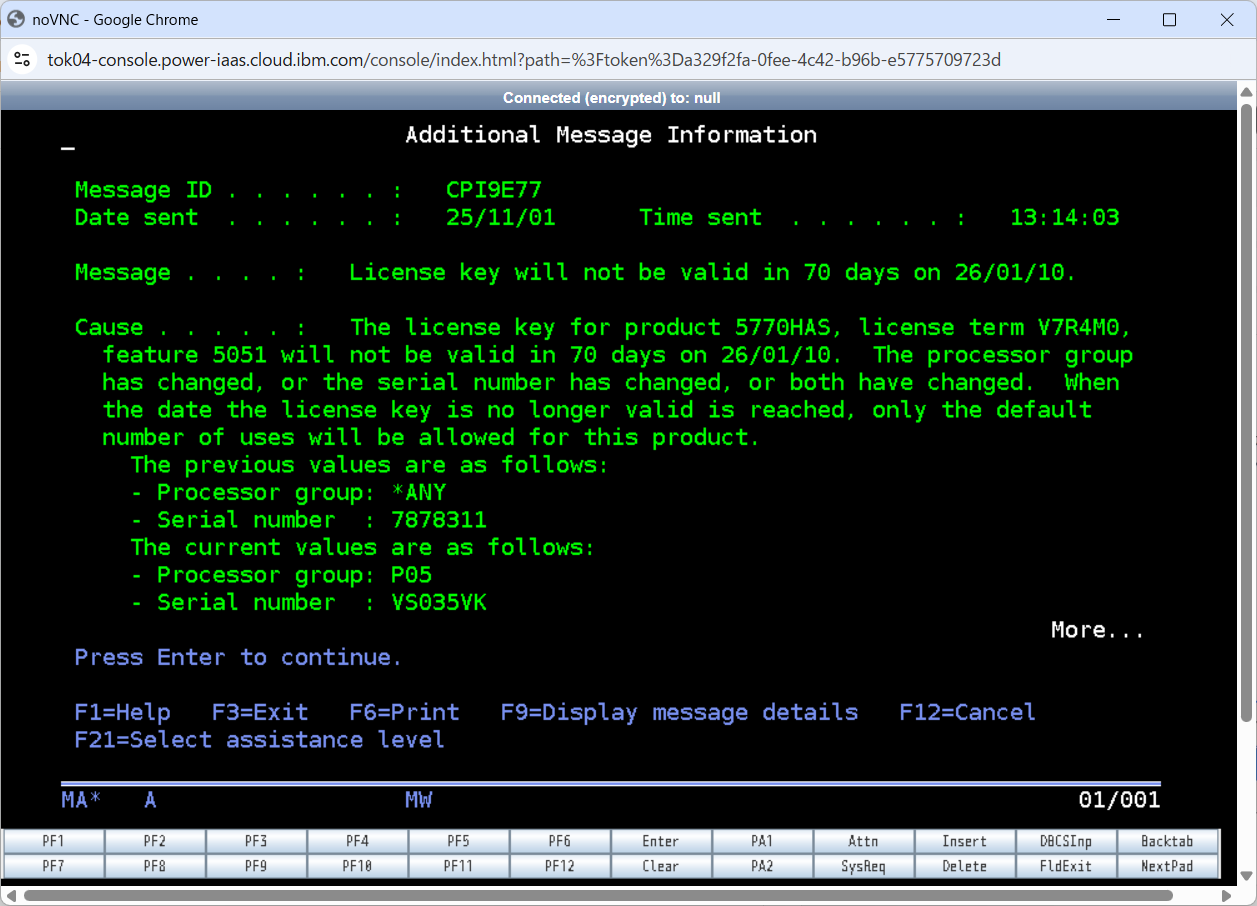The image size is (1257, 906).
Task: Click the Delete key button
Action: click(x=965, y=866)
